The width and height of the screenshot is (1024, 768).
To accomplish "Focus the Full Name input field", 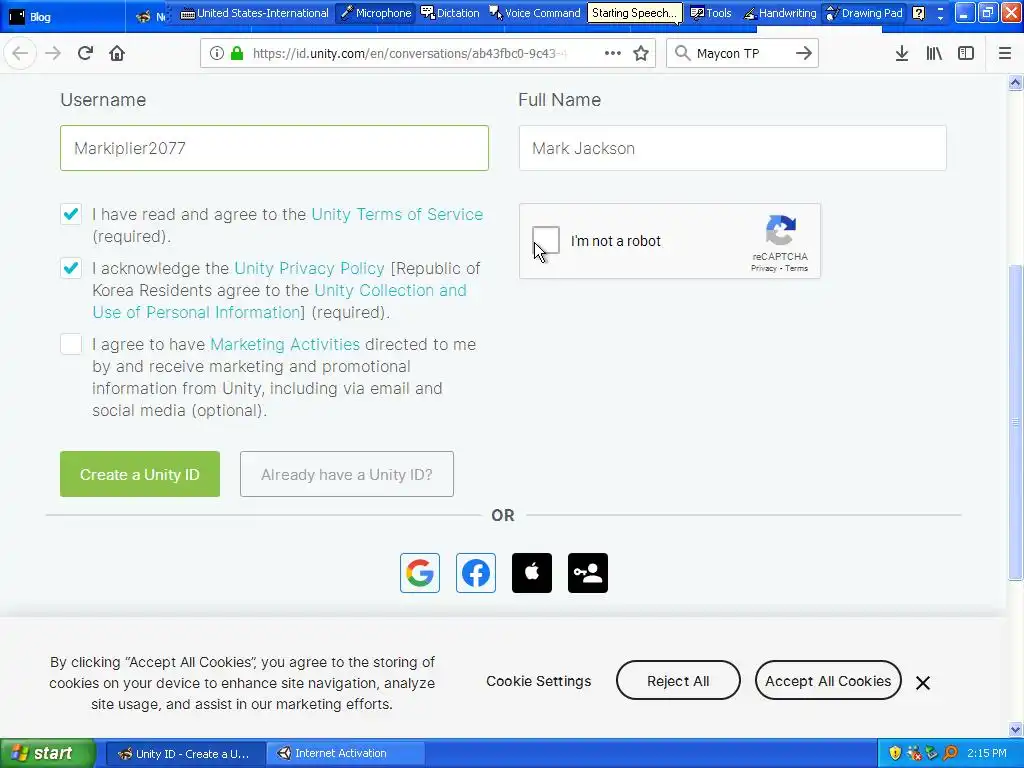I will 733,148.
